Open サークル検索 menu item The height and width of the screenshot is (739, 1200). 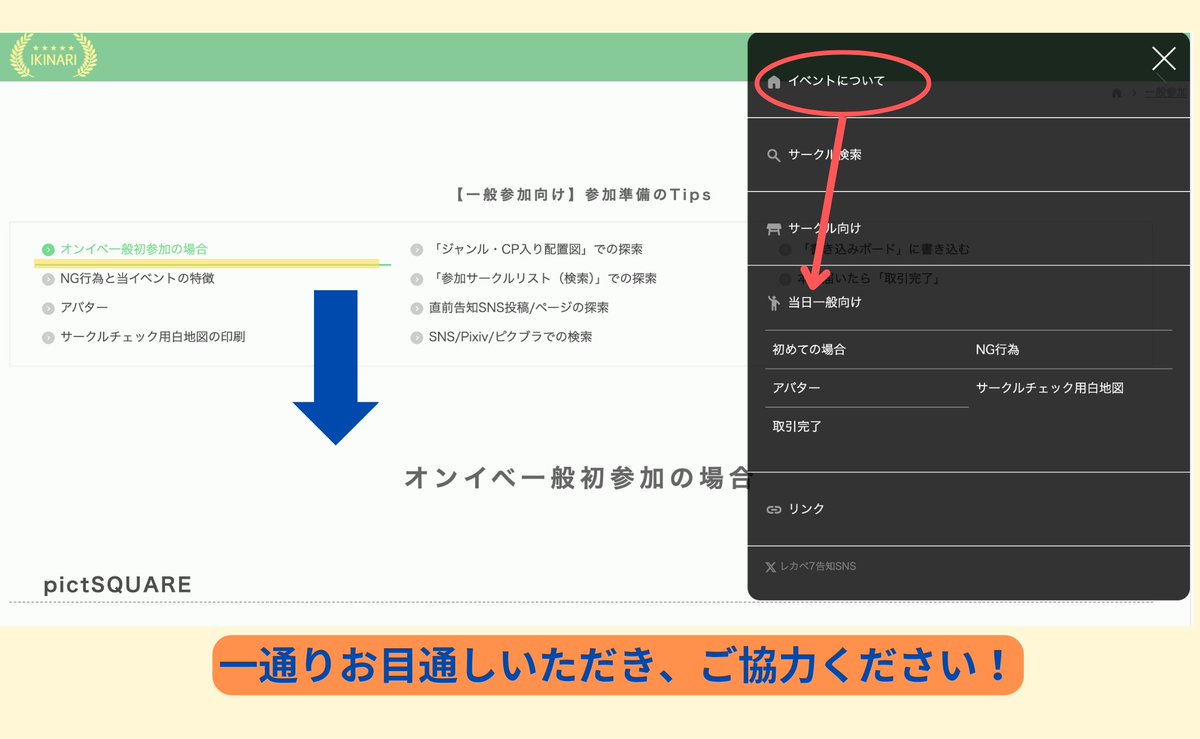pos(825,155)
